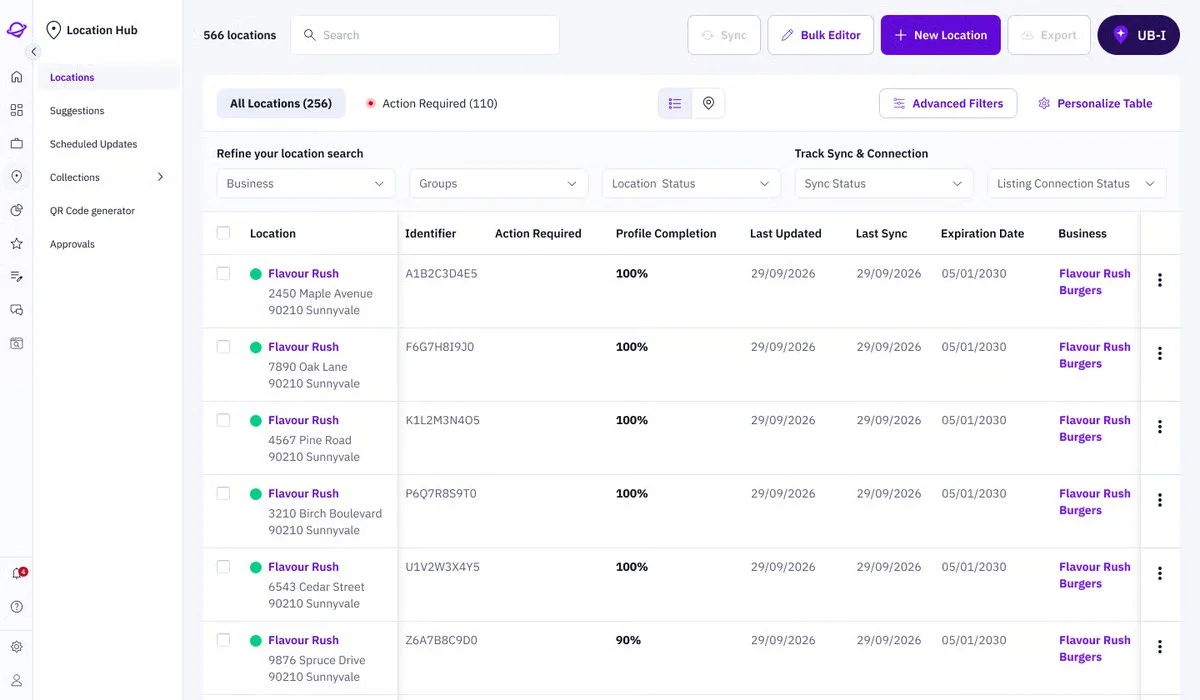Click the Sync button
The height and width of the screenshot is (700, 1200).
click(x=724, y=35)
